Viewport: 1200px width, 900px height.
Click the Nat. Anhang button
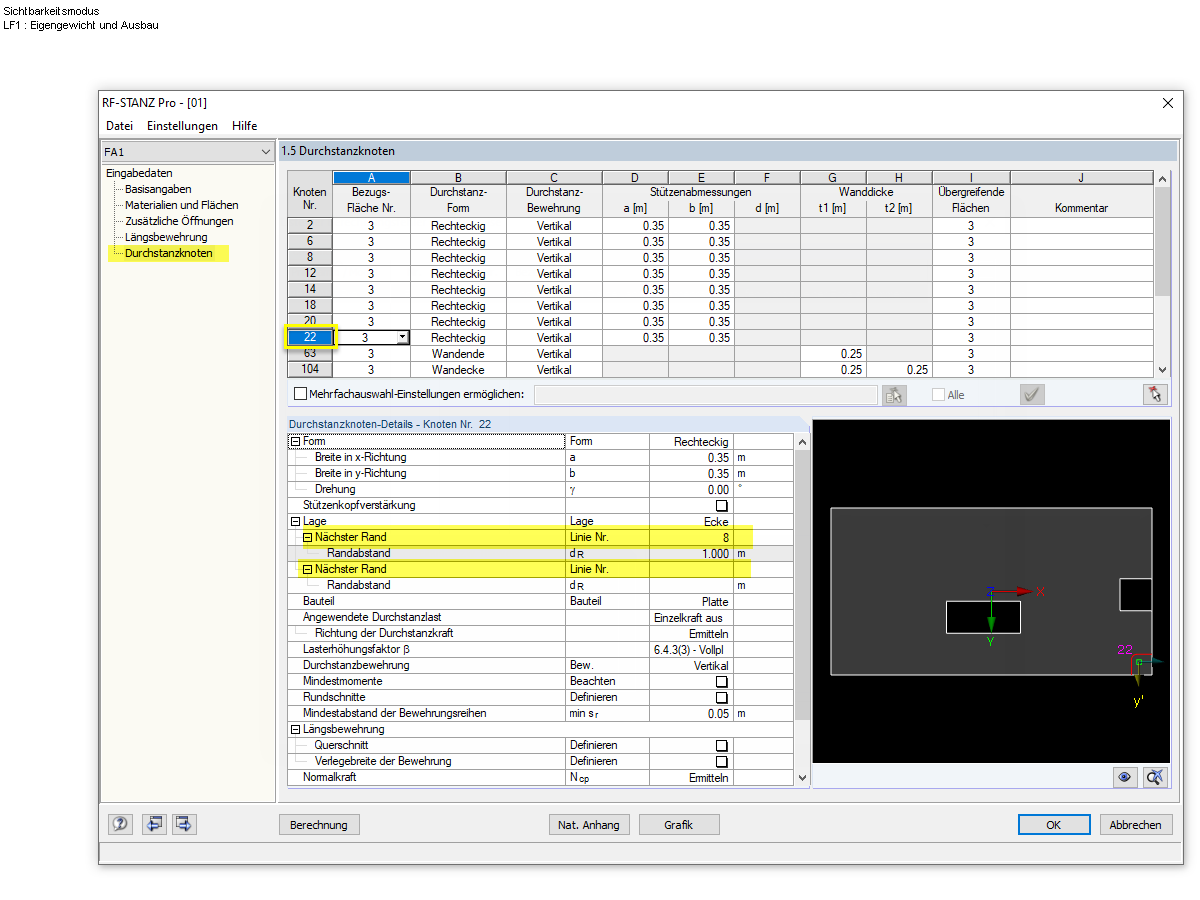tap(589, 825)
